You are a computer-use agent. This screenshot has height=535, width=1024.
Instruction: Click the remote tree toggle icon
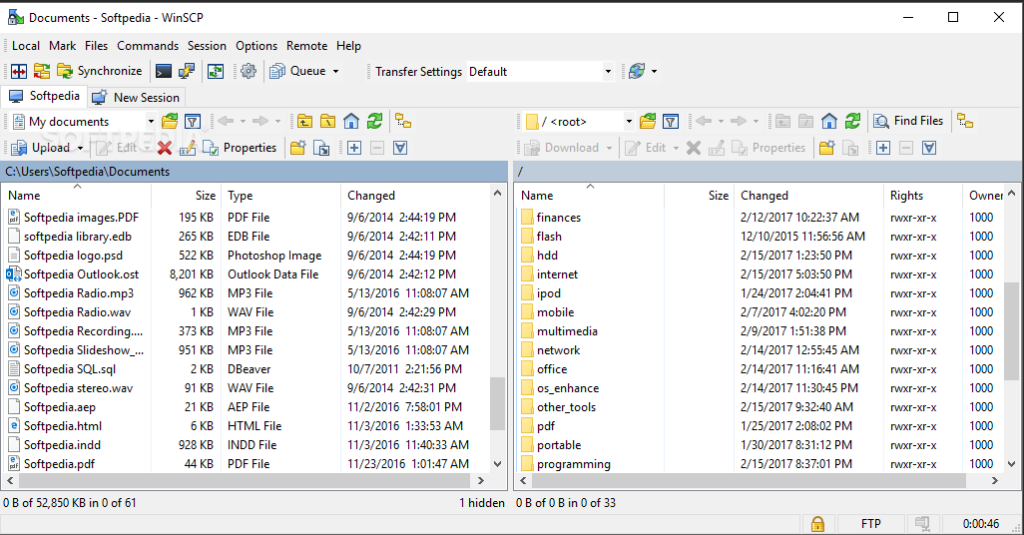tap(965, 122)
